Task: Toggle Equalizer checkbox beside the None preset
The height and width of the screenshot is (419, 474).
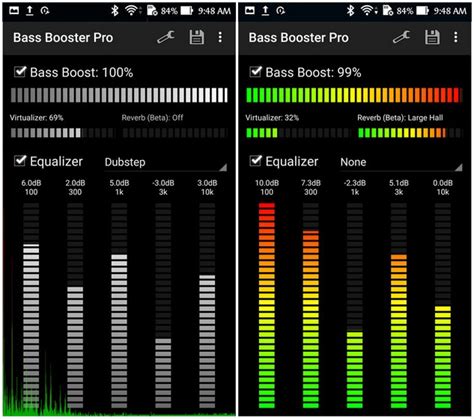Action: (255, 161)
